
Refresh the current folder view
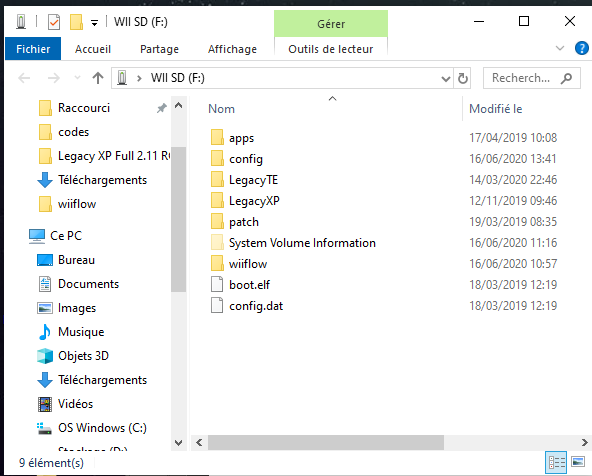coord(462,78)
